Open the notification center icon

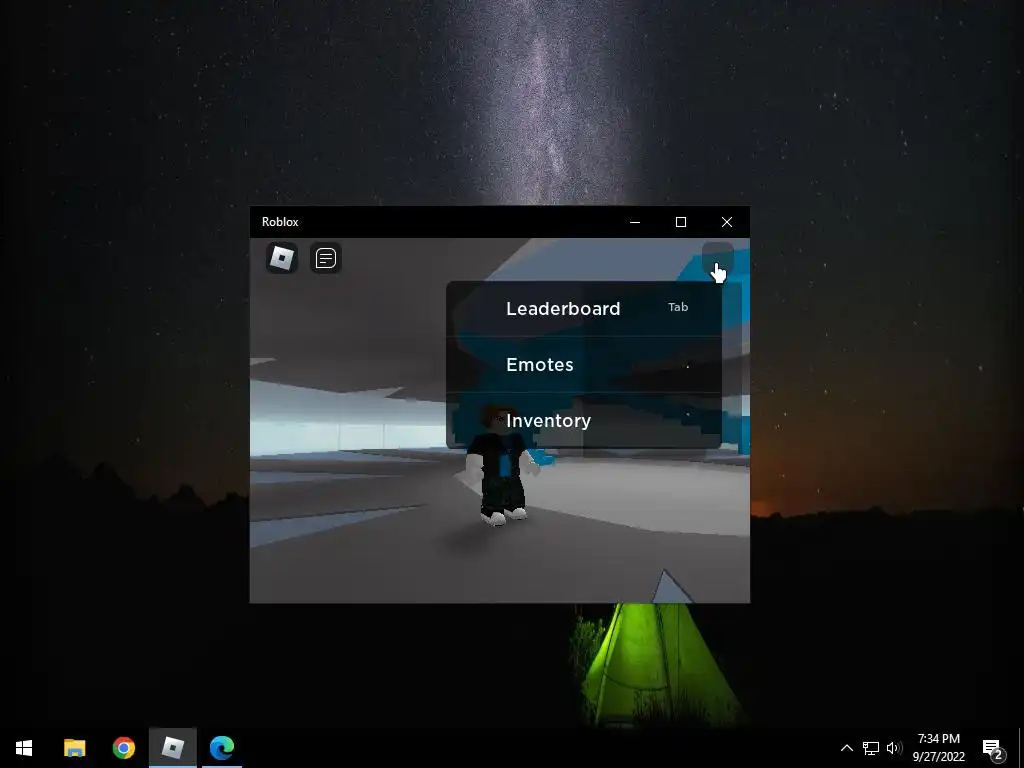(993, 748)
